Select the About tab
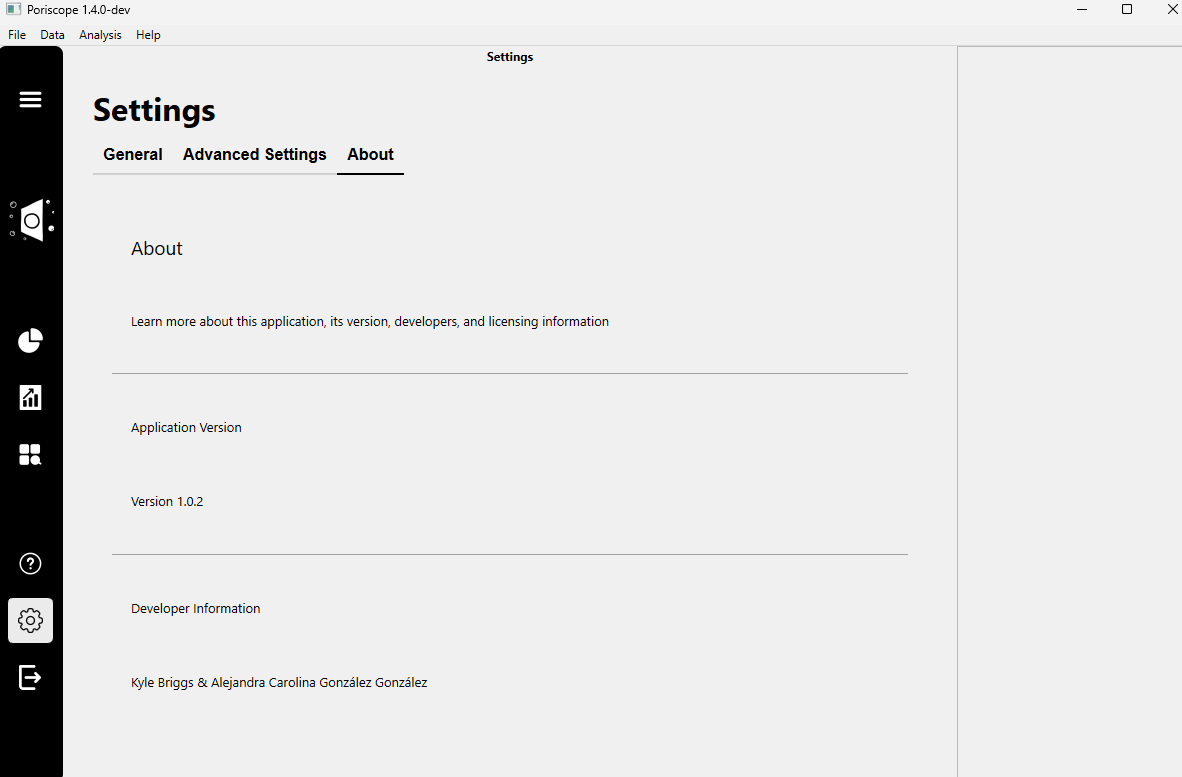The height and width of the screenshot is (777, 1182). click(370, 155)
